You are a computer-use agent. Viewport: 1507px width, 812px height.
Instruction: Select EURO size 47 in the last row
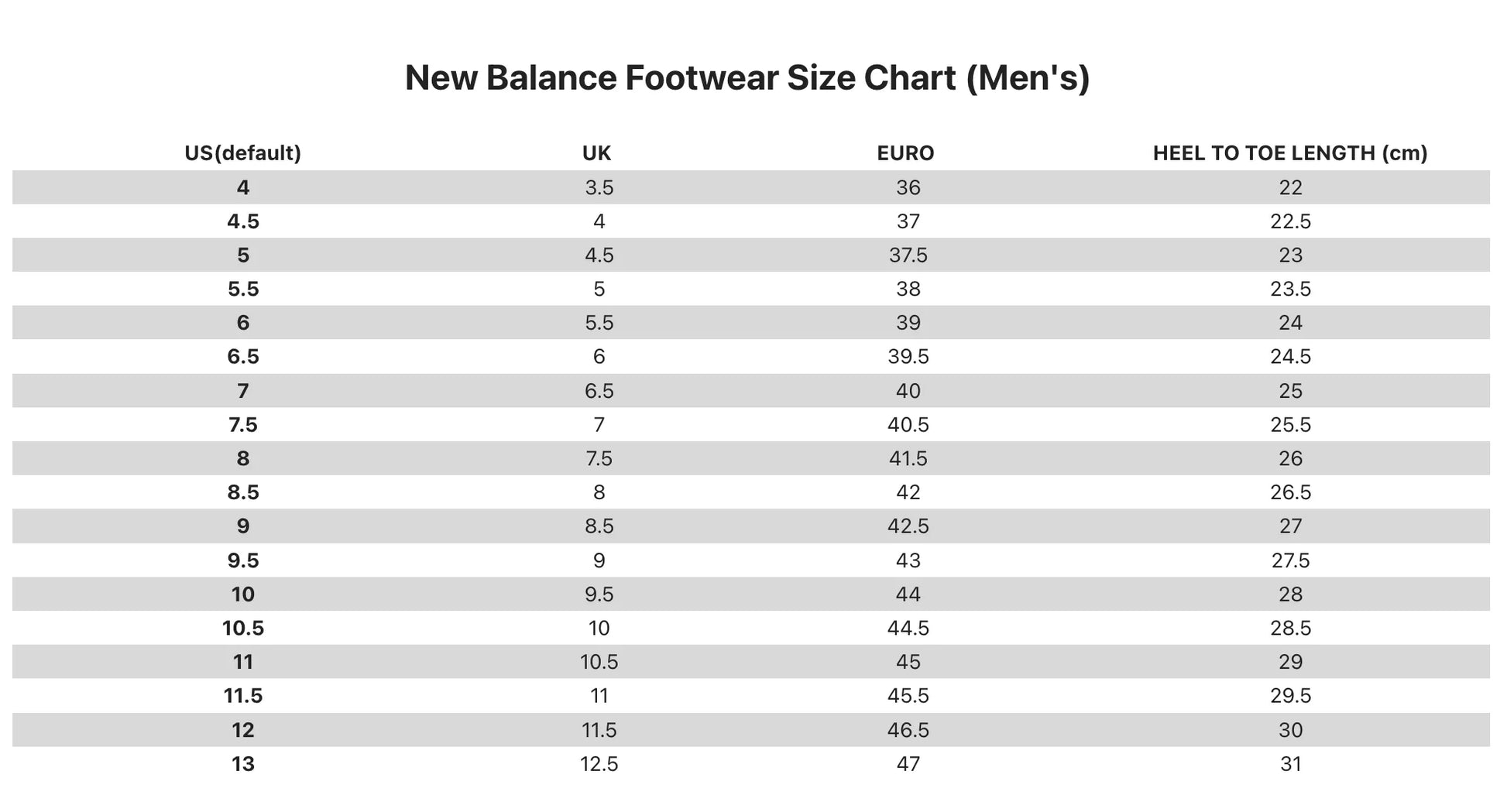[x=908, y=764]
